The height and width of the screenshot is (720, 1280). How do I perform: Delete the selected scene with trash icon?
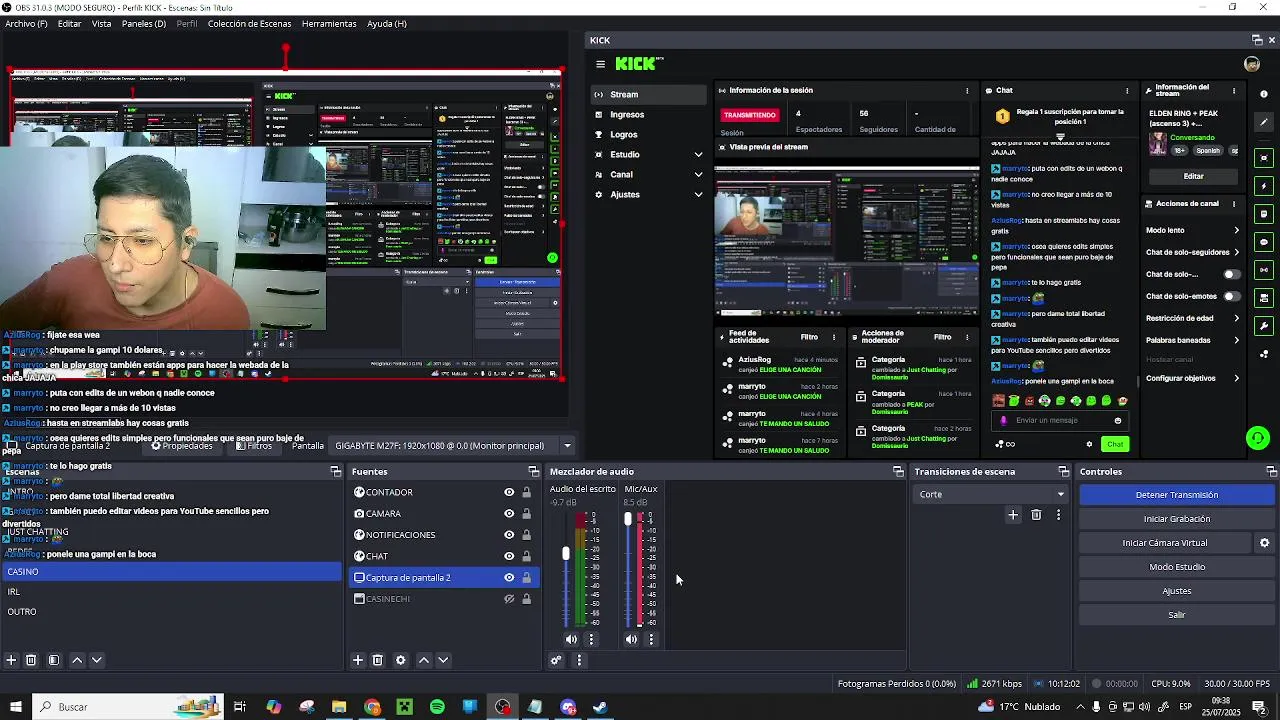31,660
